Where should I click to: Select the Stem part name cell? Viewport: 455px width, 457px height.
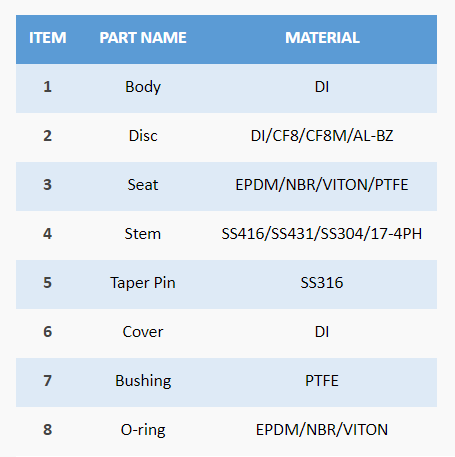[143, 234]
